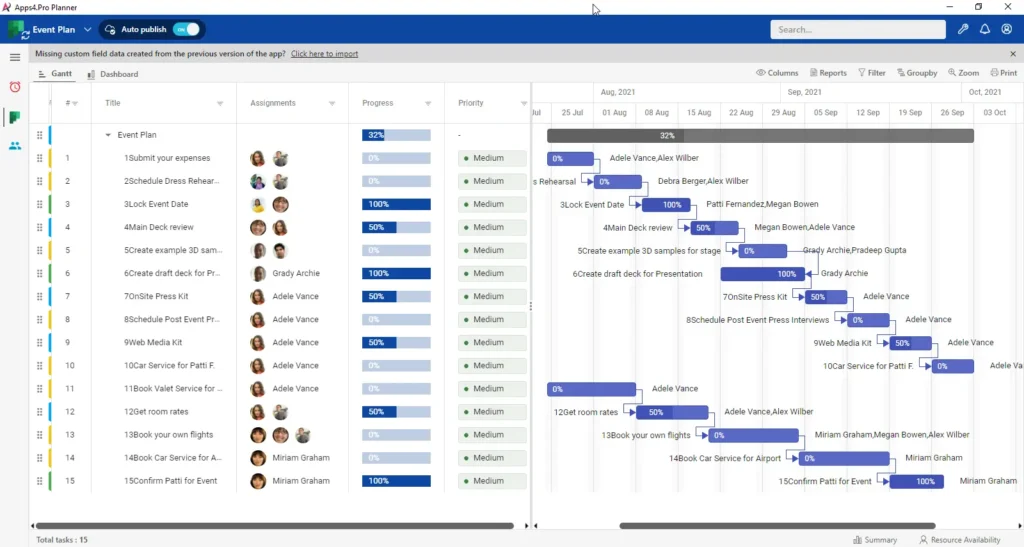Open Medium priority dropdown for task 1
1024x547 pixels.
pos(491,158)
